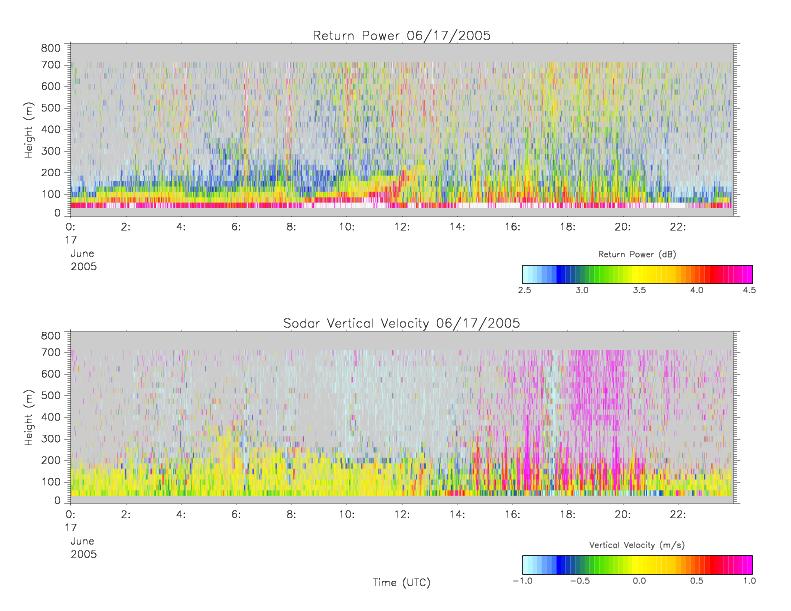Click the 500 height tick on Return Power plot

pos(50,108)
